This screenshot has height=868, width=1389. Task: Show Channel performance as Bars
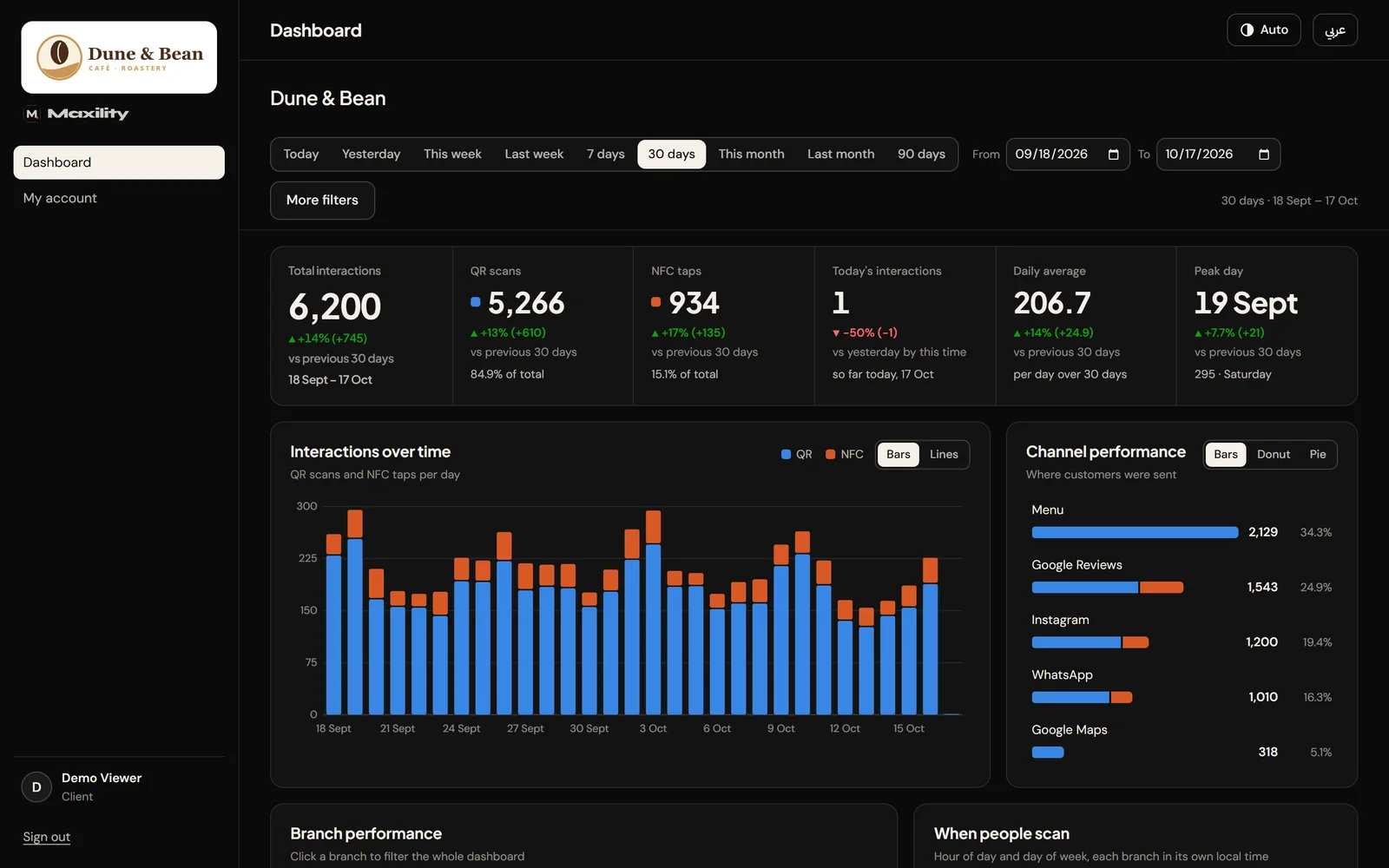[x=1226, y=454]
